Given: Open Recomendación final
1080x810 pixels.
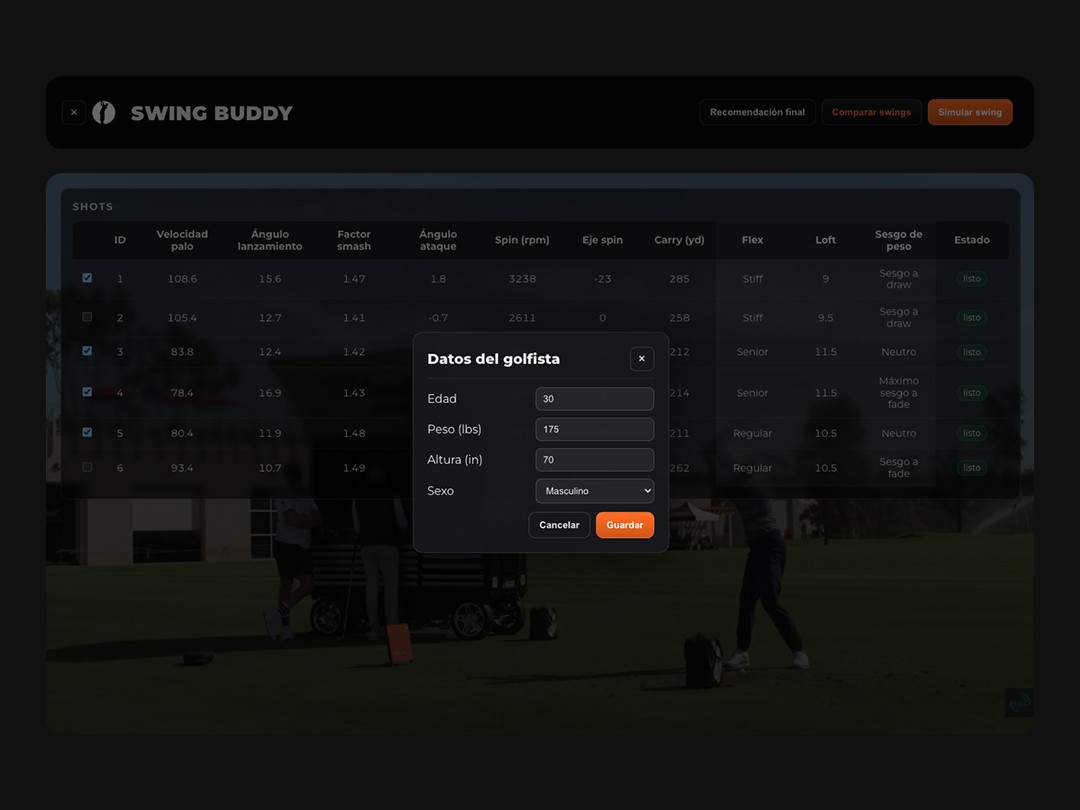Looking at the screenshot, I should coord(758,112).
